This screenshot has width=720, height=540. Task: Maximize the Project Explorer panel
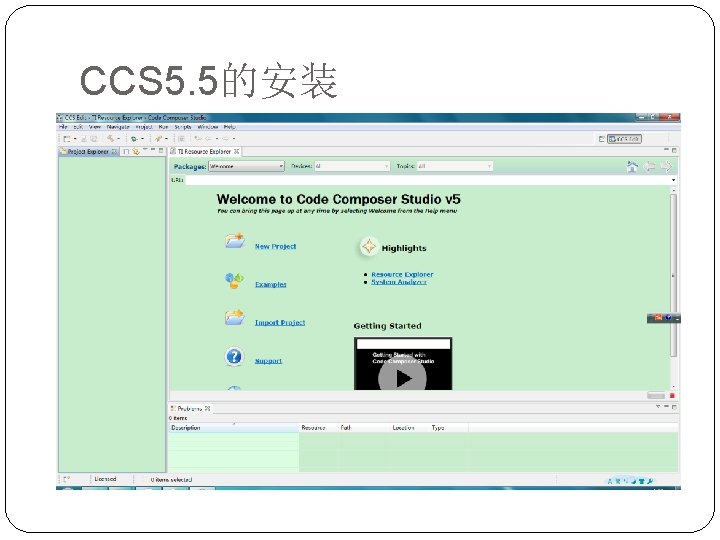click(161, 150)
